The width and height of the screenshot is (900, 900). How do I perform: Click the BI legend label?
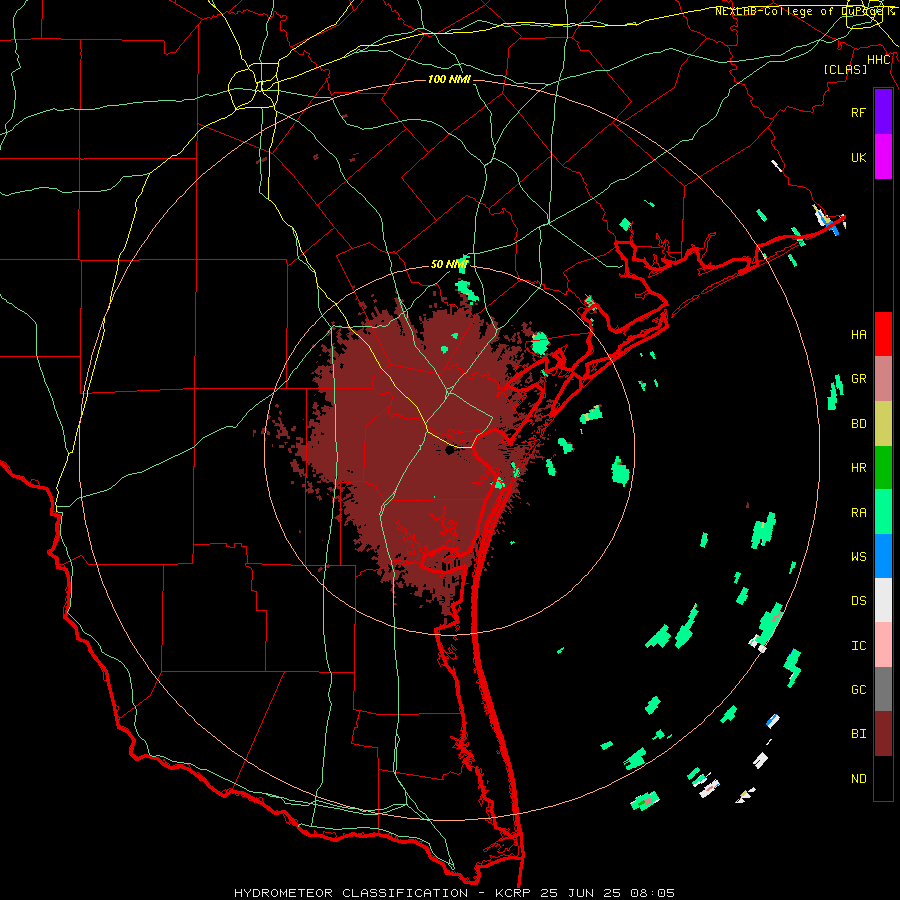[x=859, y=734]
